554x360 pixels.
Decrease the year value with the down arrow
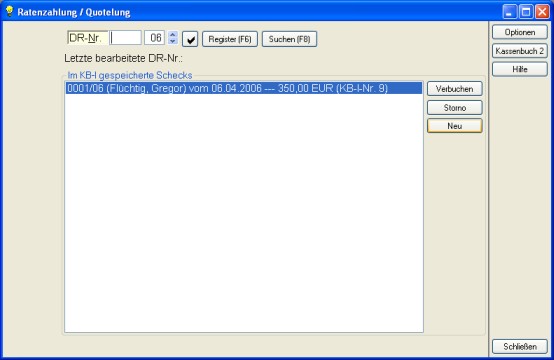point(173,41)
